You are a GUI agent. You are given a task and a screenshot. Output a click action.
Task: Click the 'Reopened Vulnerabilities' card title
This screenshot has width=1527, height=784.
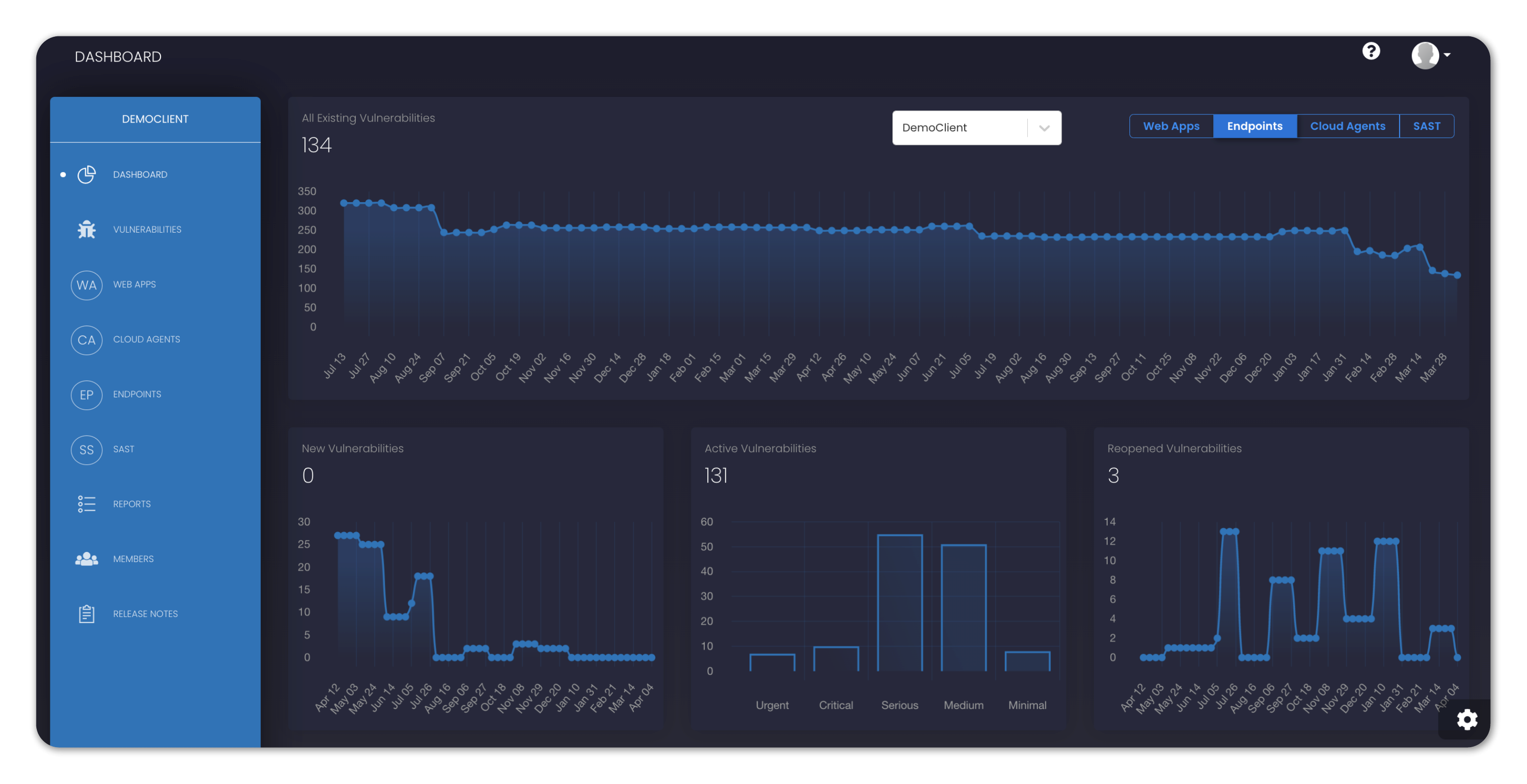1174,449
